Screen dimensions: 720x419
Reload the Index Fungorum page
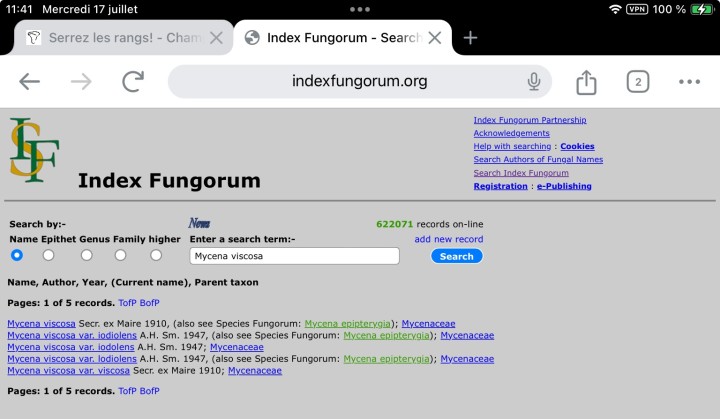pos(133,82)
